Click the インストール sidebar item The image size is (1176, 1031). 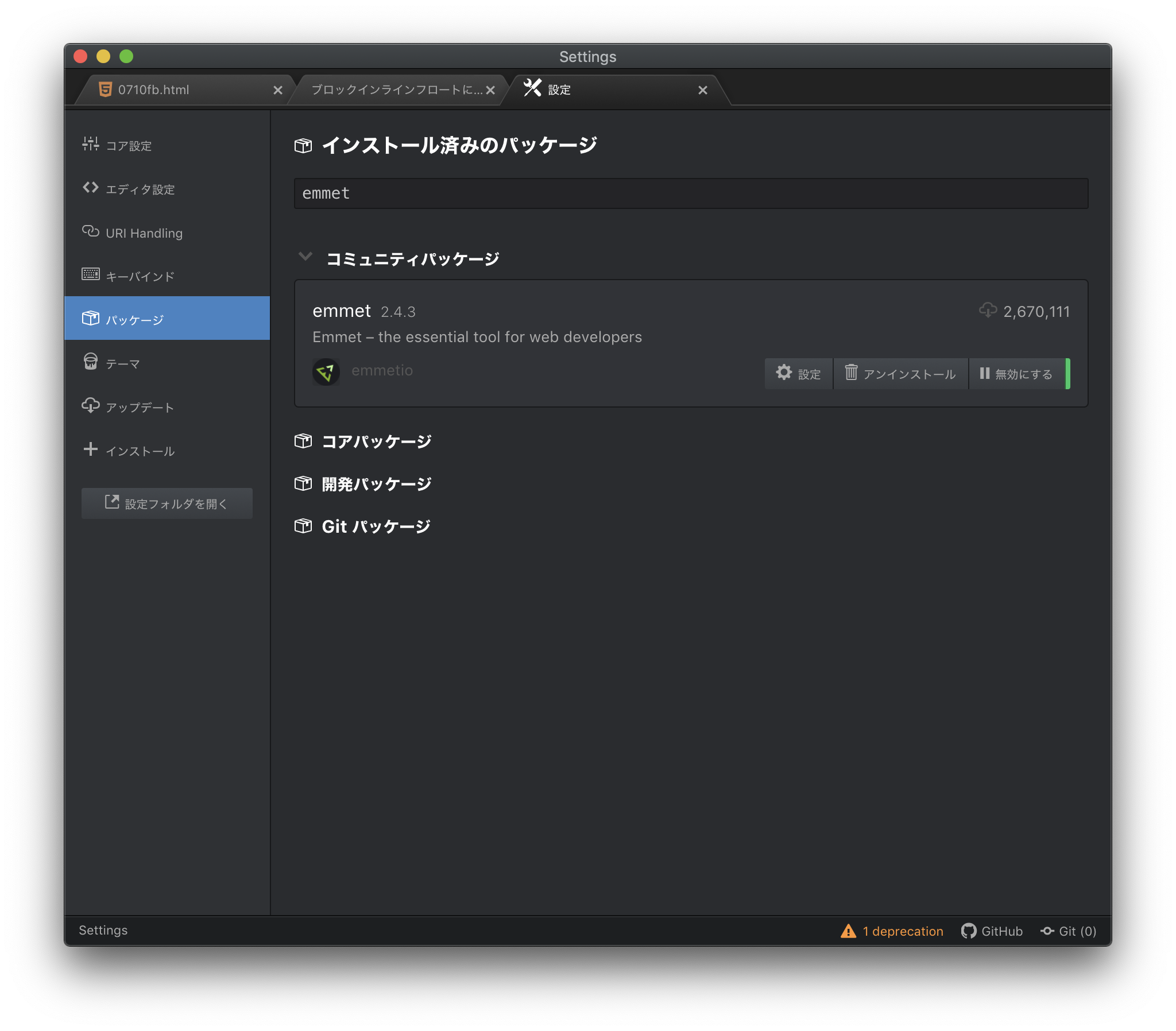(x=140, y=451)
